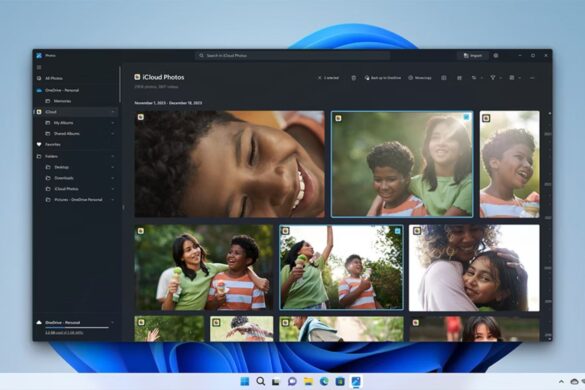
Task: Delete selected photos with trash icon
Action: [354, 78]
